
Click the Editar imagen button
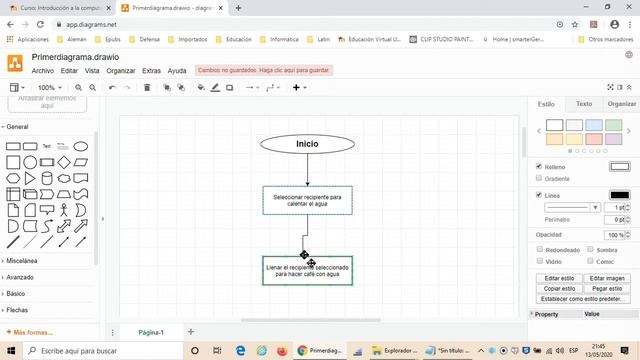pyautogui.click(x=607, y=278)
